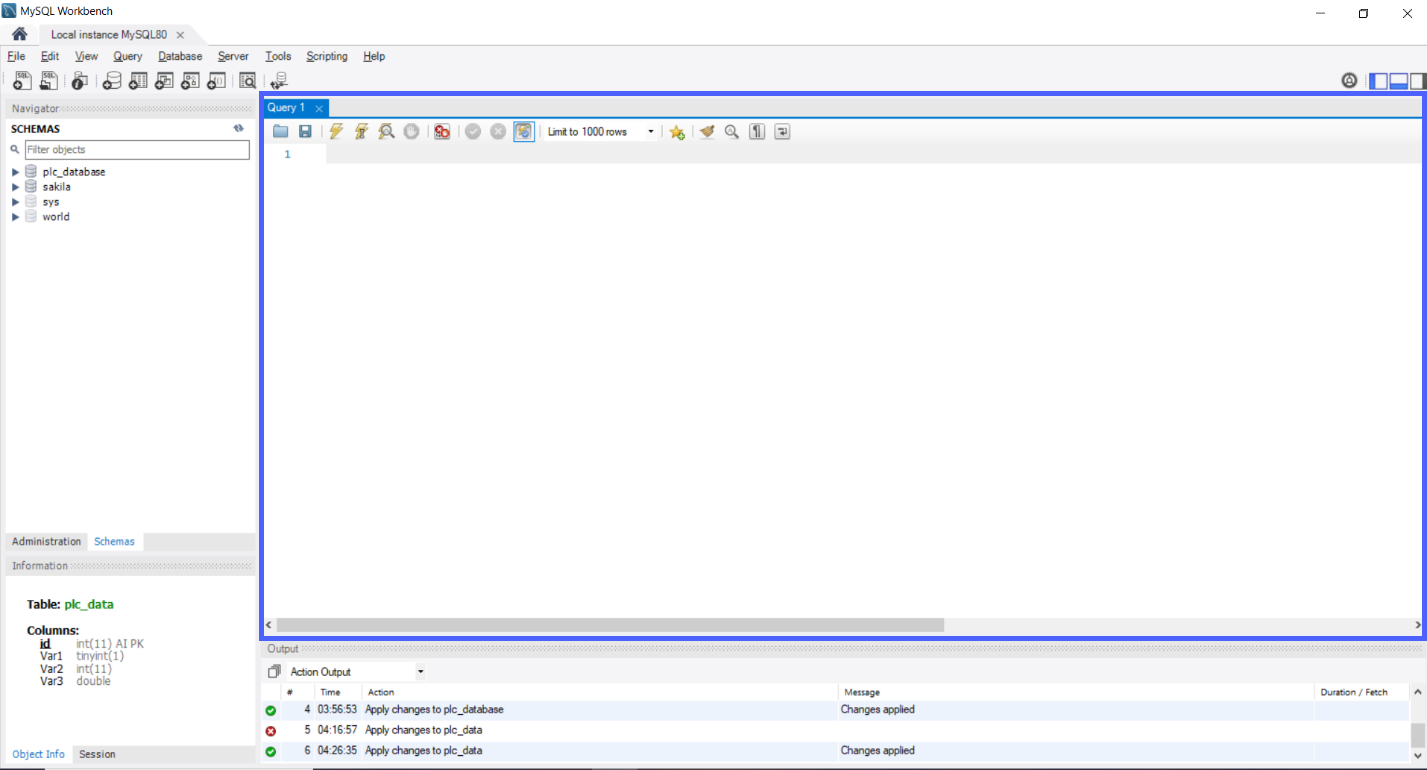This screenshot has height=770, width=1427.
Task: Create a new stored procedure
Action: pos(189,80)
